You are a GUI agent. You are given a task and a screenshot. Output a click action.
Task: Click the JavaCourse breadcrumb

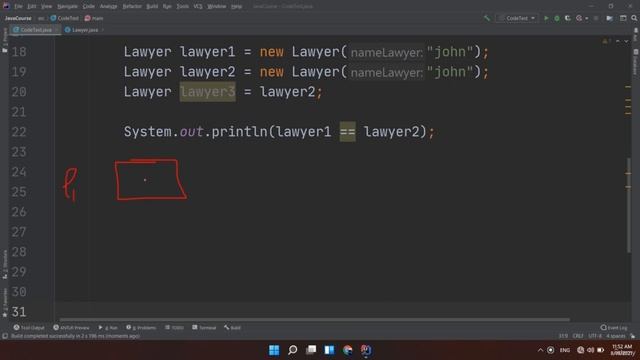tap(18, 18)
